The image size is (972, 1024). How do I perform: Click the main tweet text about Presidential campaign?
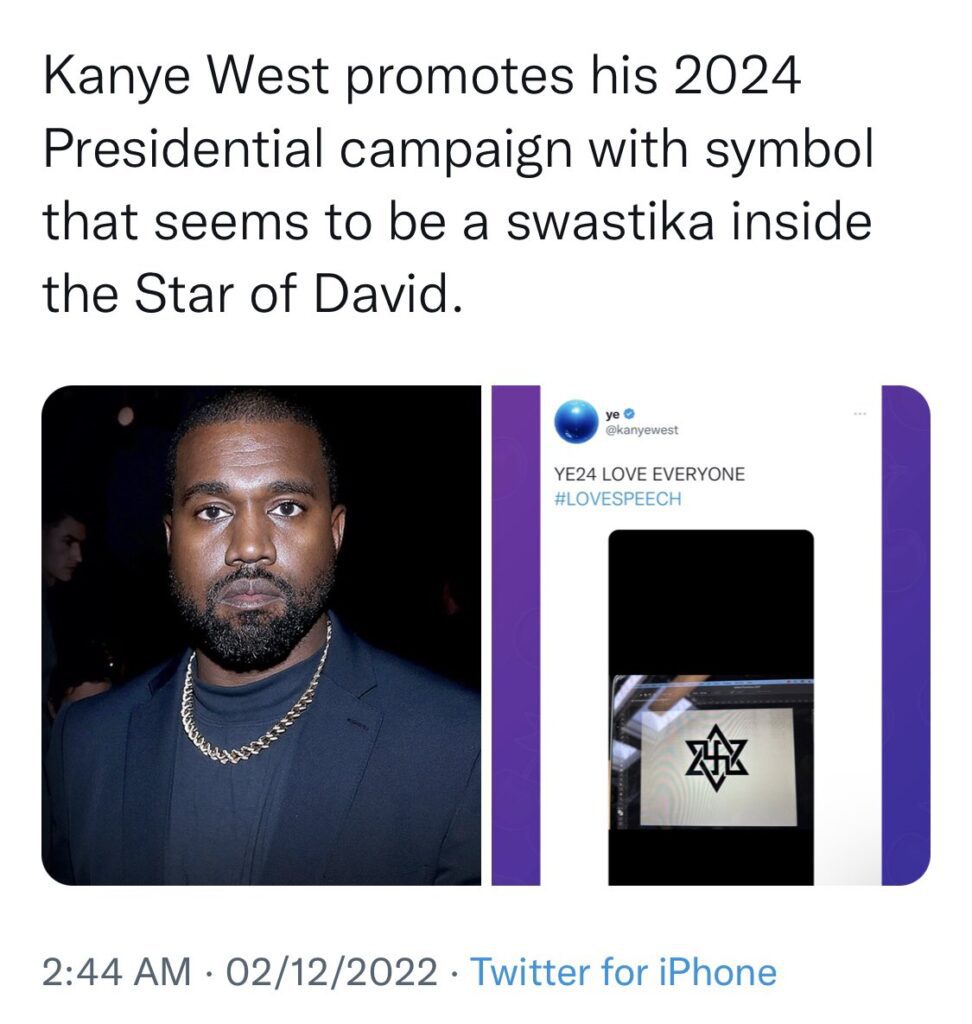457,185
